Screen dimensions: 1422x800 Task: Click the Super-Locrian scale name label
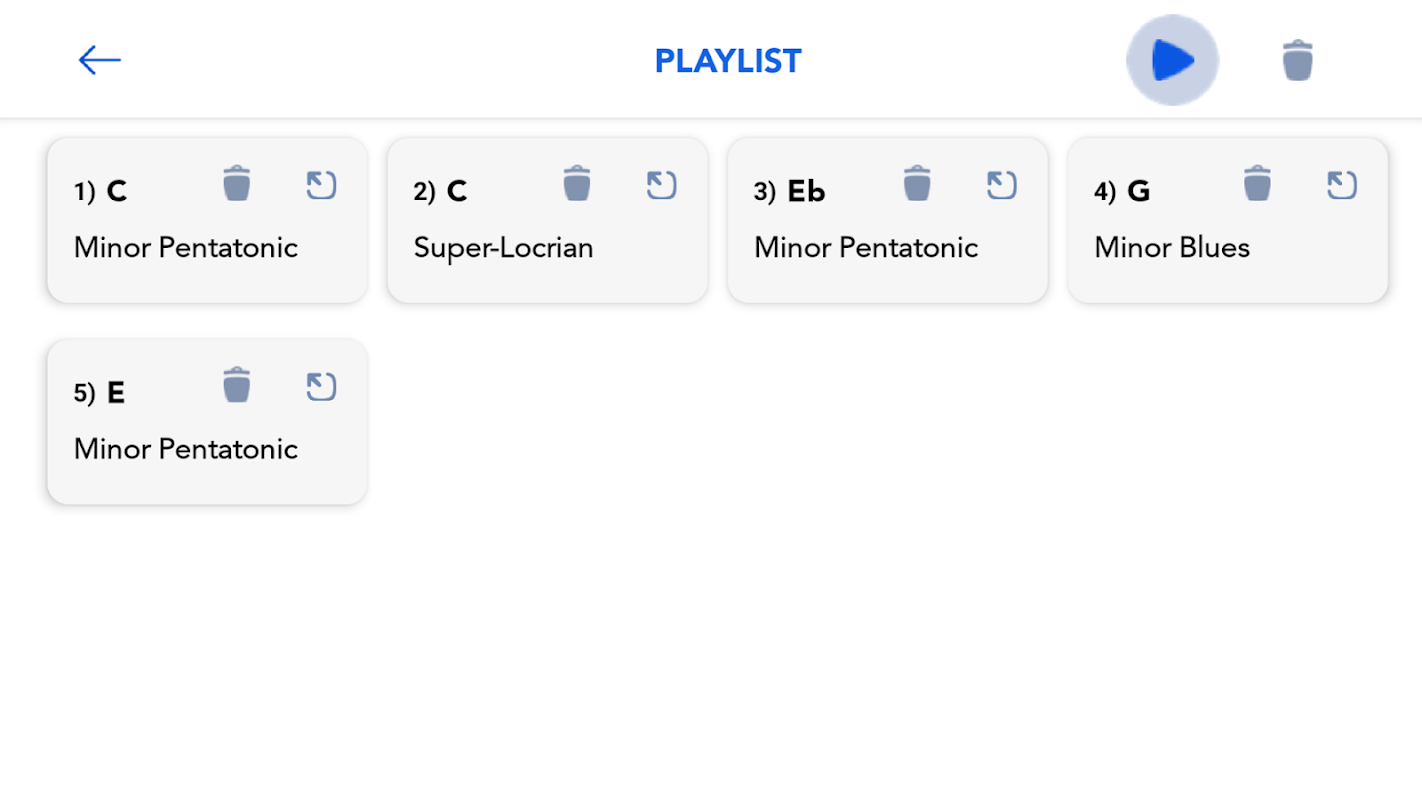point(503,248)
